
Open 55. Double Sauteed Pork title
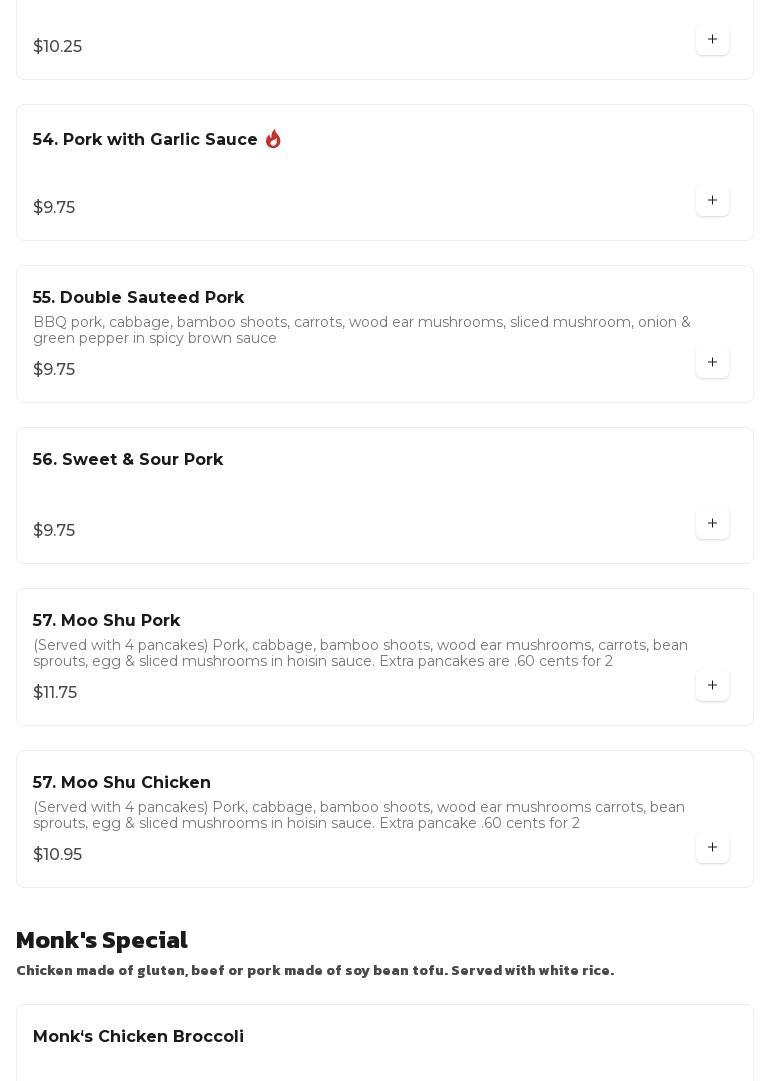[138, 298]
